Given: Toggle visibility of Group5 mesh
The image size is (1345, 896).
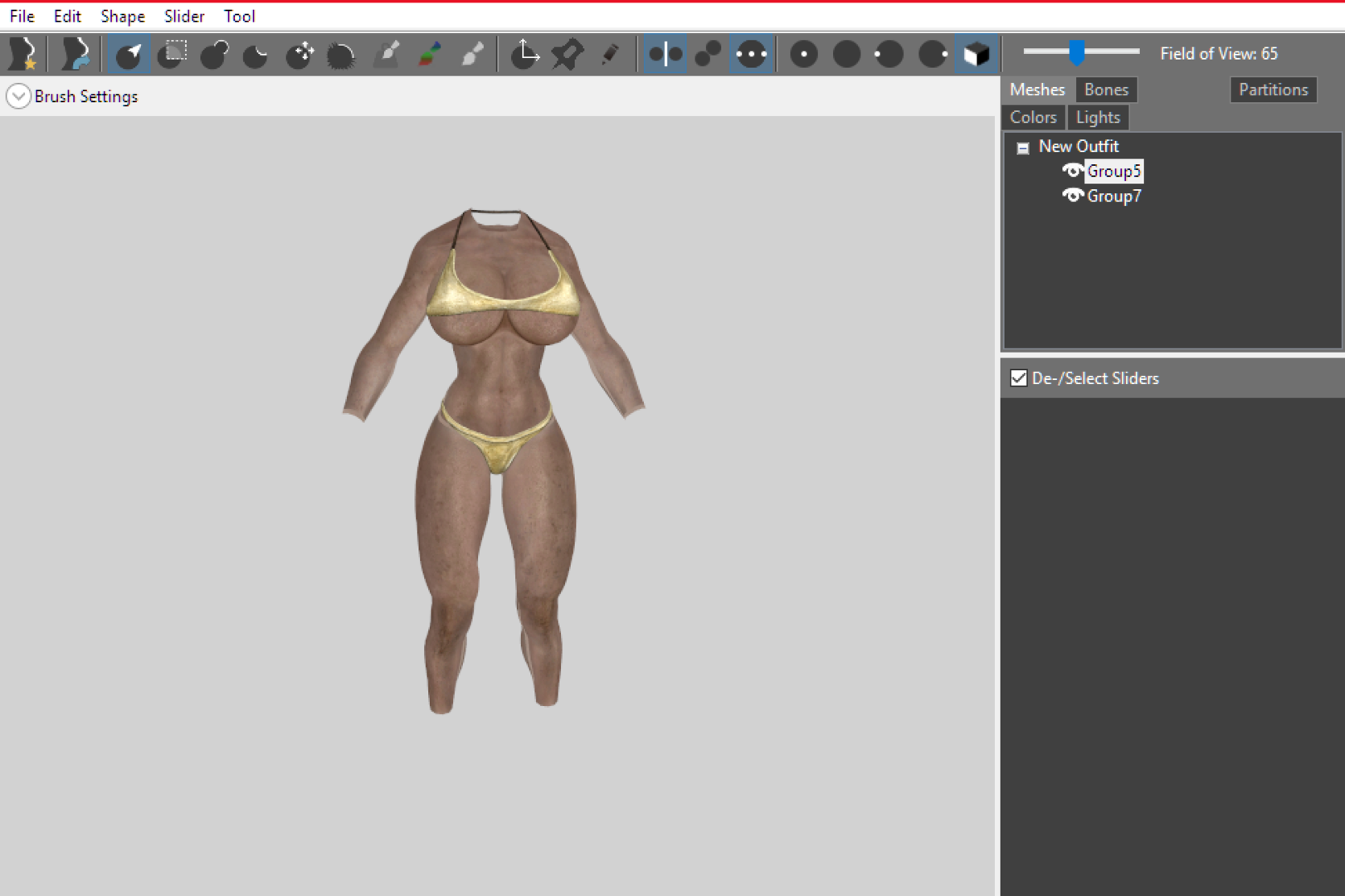Looking at the screenshot, I should pyautogui.click(x=1072, y=171).
